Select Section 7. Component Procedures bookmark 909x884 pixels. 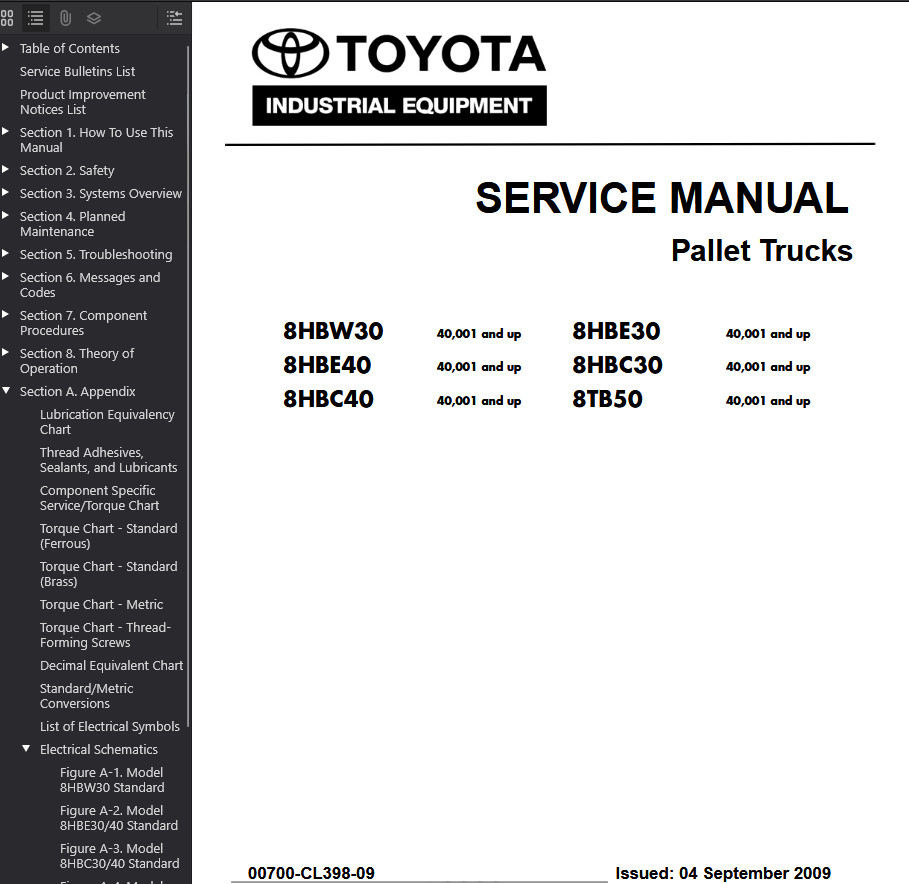pos(83,323)
